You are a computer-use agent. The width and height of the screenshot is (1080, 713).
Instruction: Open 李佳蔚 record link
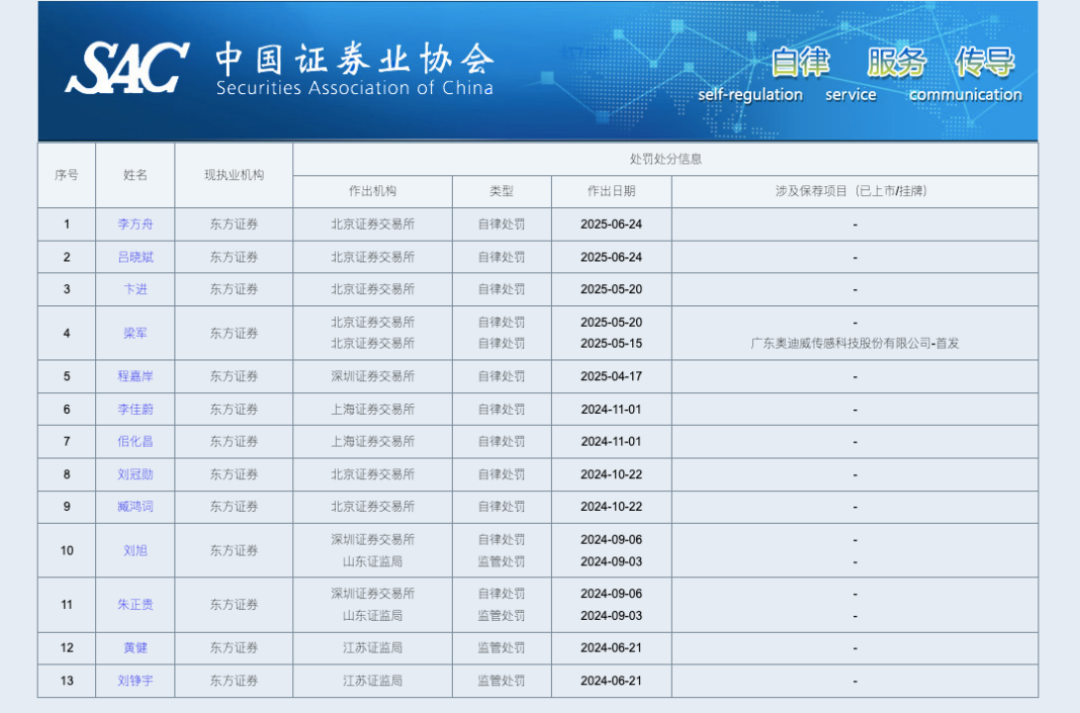coord(135,409)
